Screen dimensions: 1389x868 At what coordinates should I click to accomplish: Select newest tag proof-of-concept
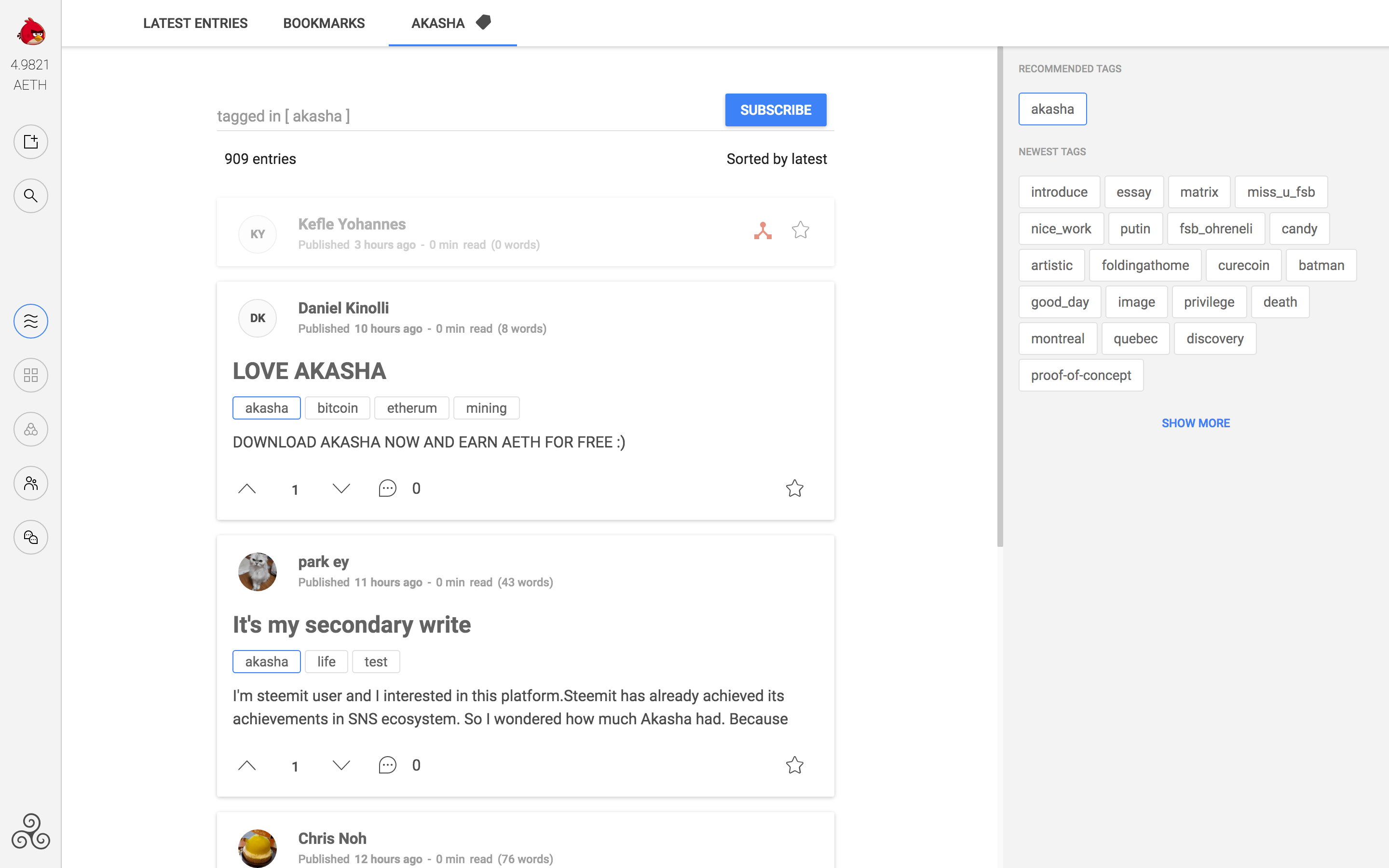click(x=1081, y=376)
